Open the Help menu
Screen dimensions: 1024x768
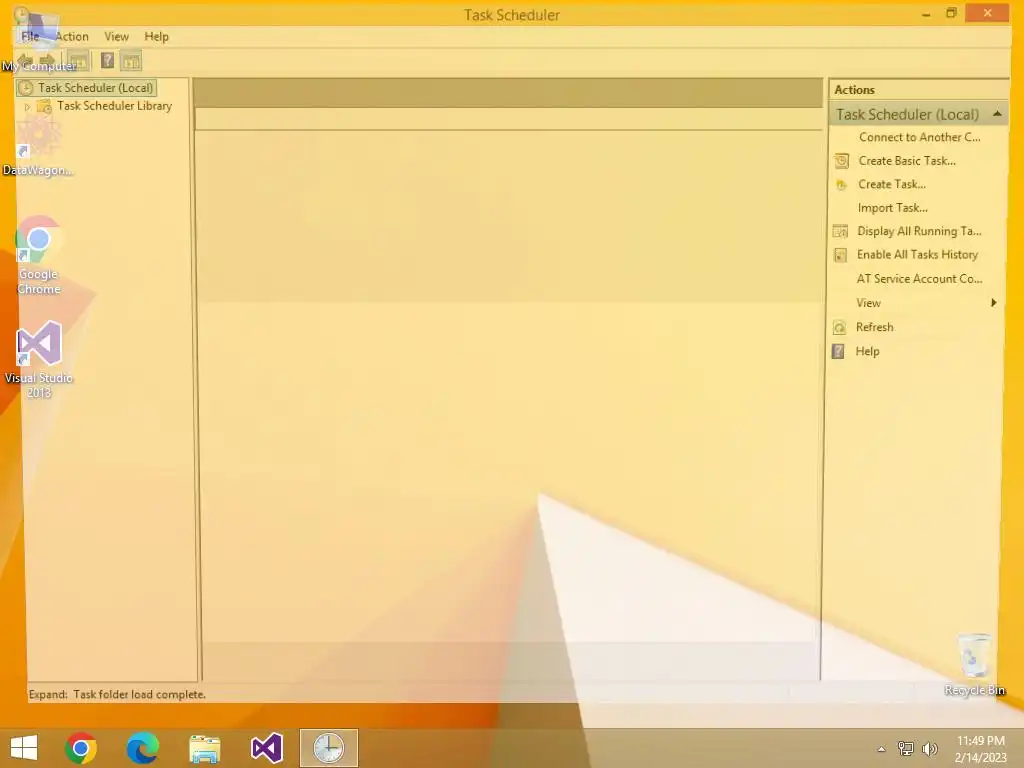click(157, 37)
